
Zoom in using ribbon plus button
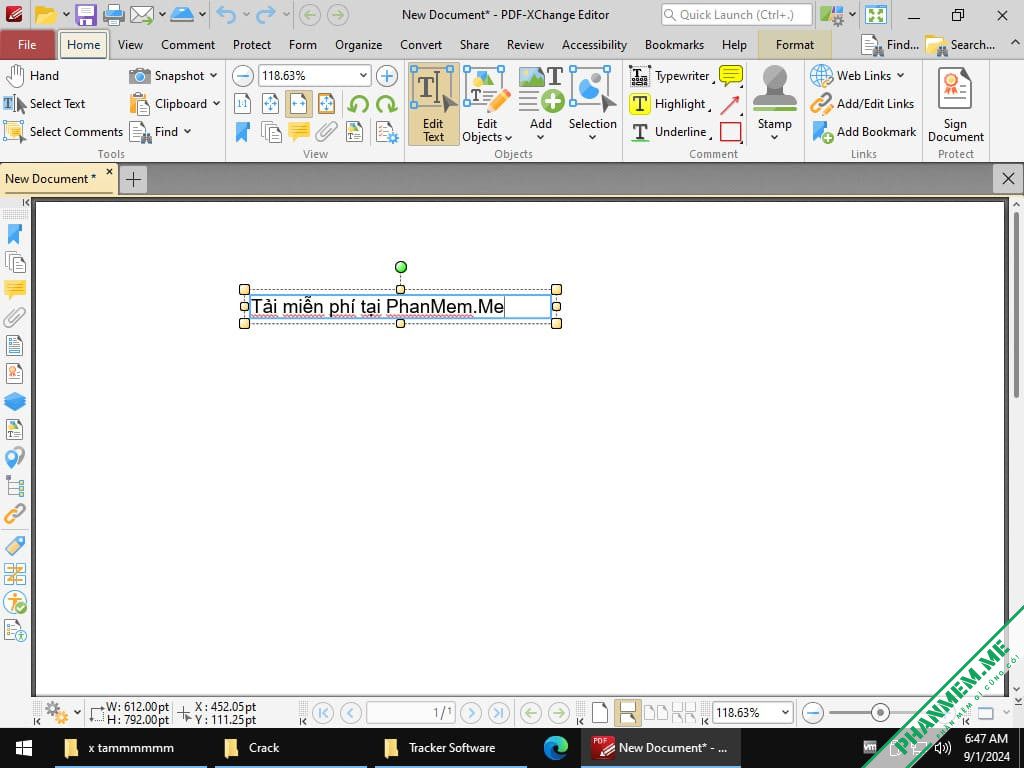point(387,76)
